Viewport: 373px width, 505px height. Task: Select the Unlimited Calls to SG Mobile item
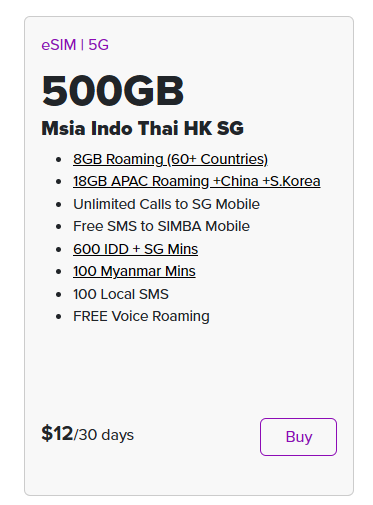(x=166, y=204)
